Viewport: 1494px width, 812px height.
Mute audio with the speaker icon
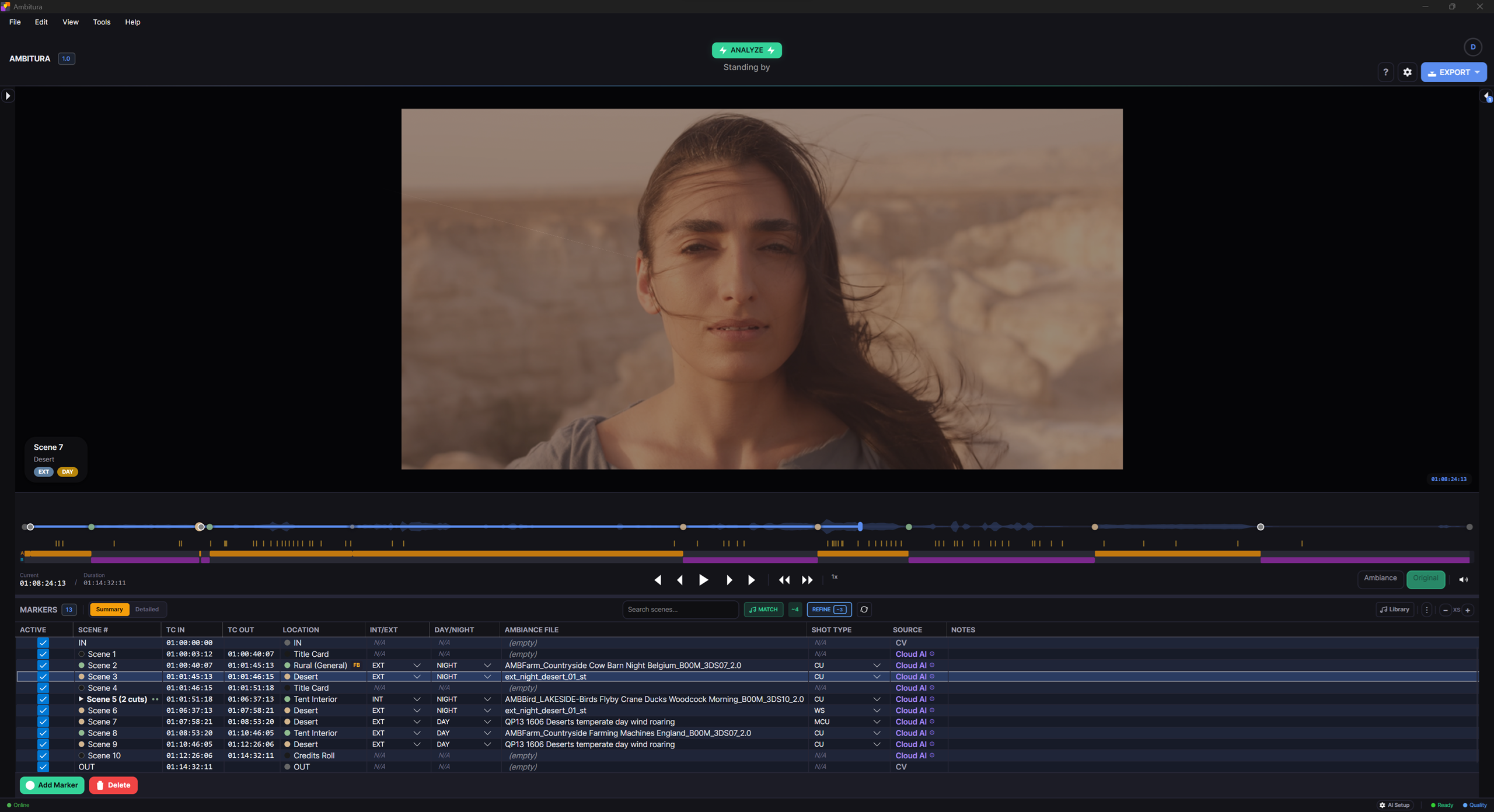point(1463,579)
